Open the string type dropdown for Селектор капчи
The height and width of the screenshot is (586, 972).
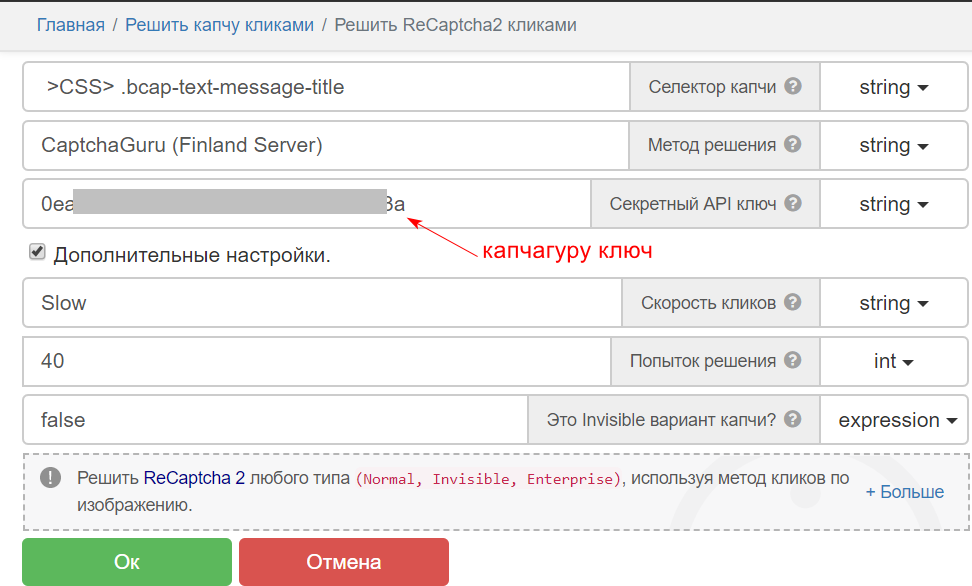893,86
